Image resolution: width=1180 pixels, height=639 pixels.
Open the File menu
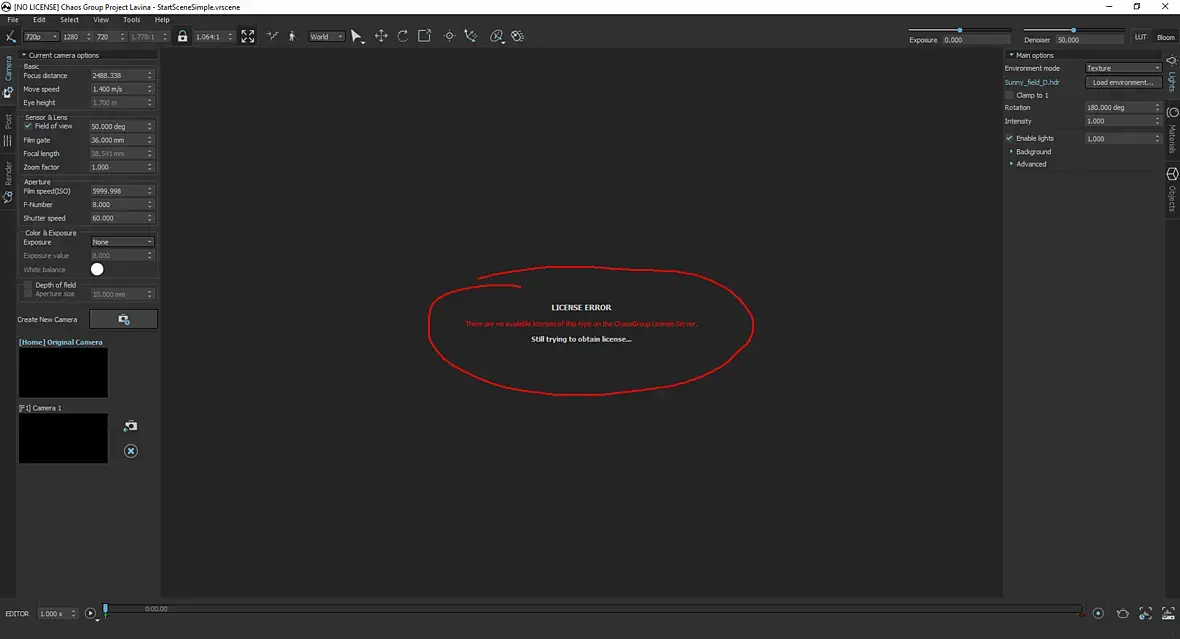tap(13, 20)
